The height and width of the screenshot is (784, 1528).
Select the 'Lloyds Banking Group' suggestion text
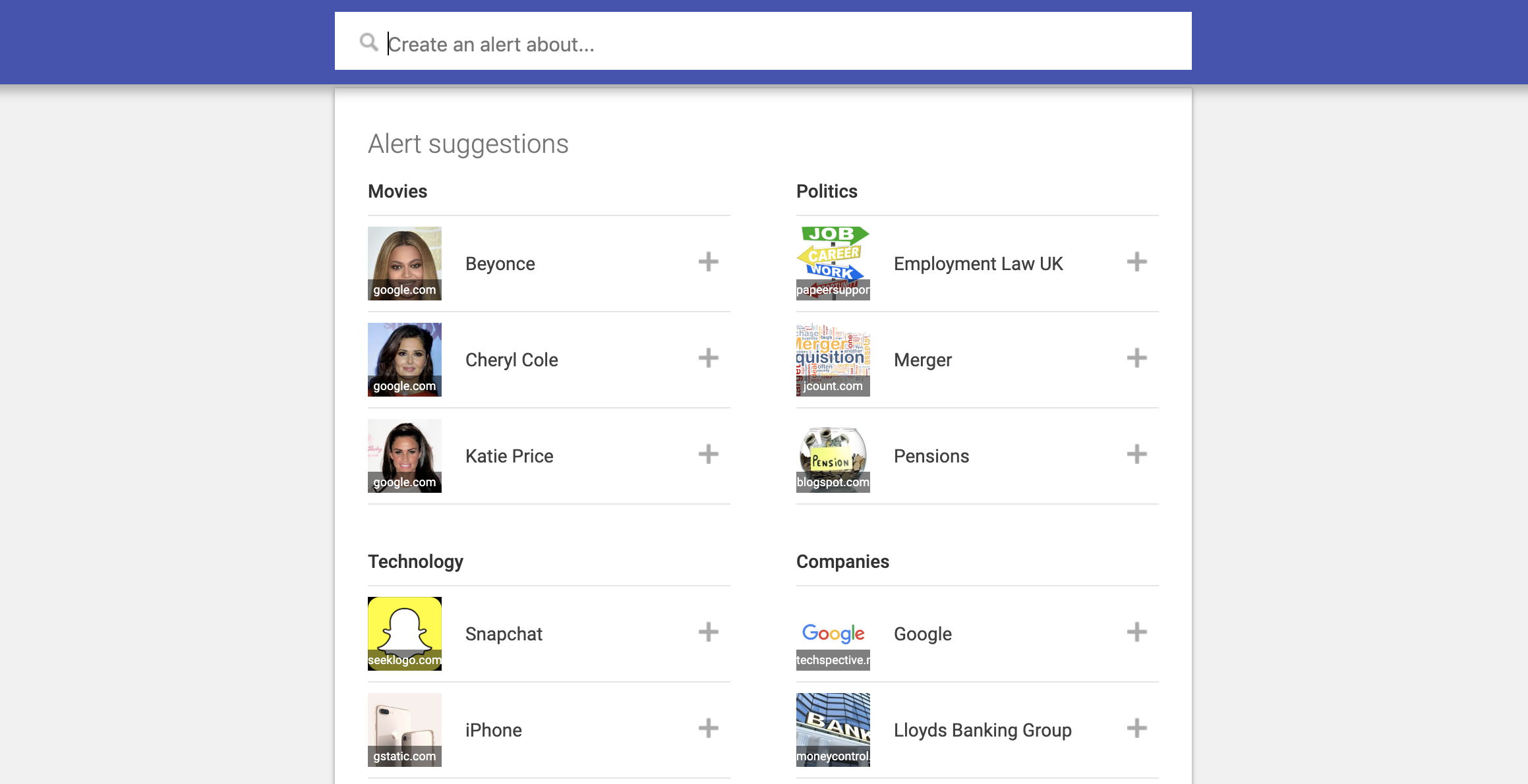click(x=983, y=731)
